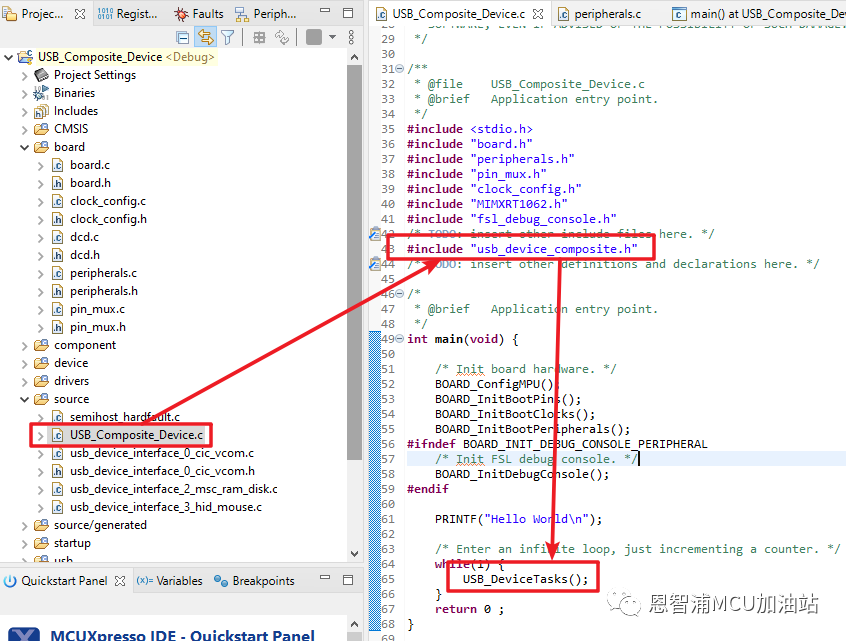846x641 pixels.
Task: Collapse the comment fold on line 31
Action: click(399, 69)
